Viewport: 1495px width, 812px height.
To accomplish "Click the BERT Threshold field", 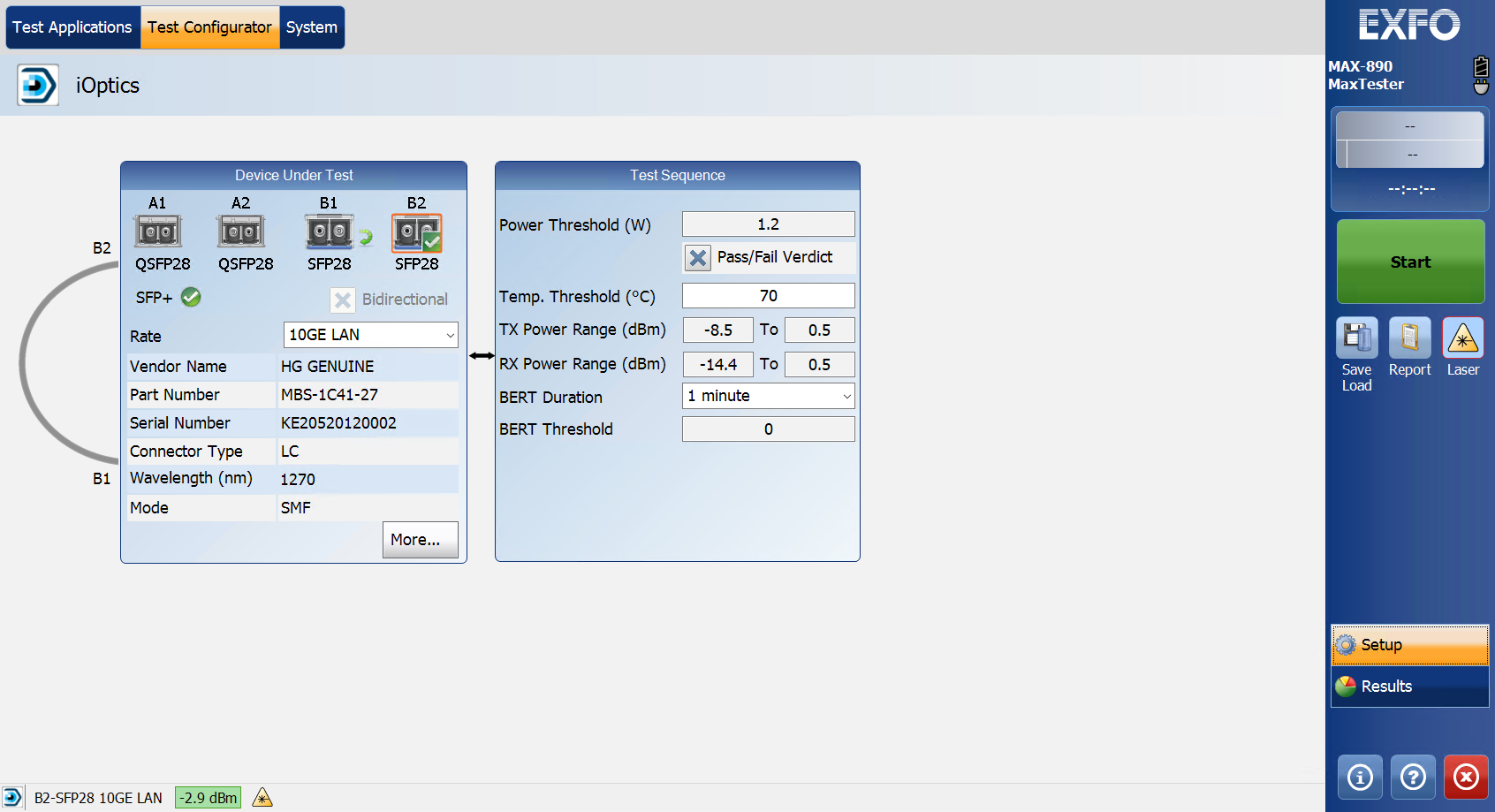I will click(x=769, y=429).
